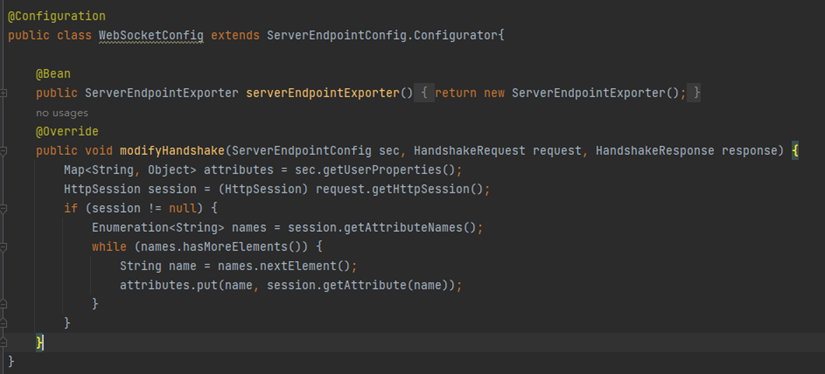Collapse the modifyHandshake method using gutter fold marker
The height and width of the screenshot is (374, 825).
click(3, 151)
